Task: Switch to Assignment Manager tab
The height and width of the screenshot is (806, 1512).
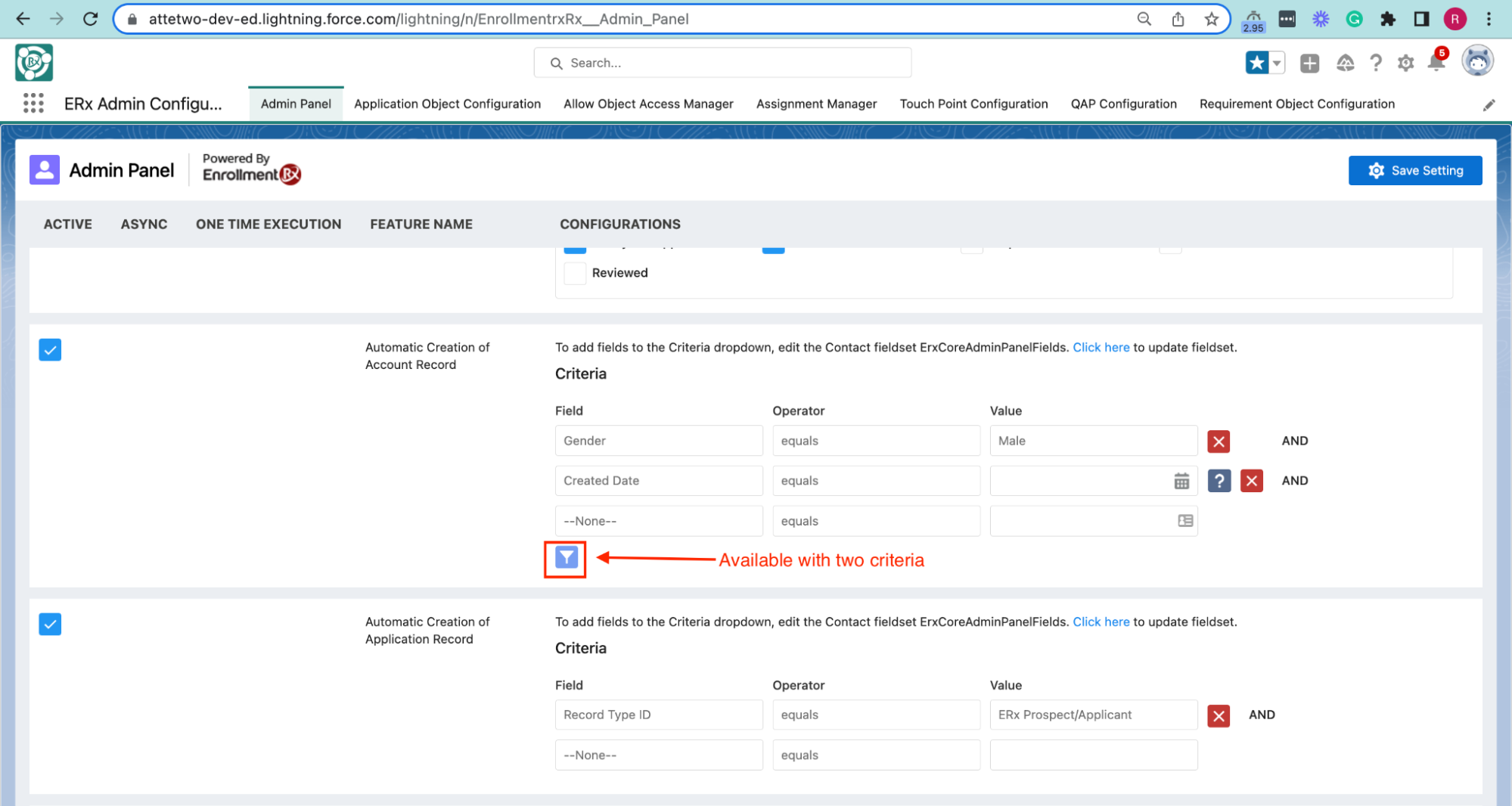Action: coord(816,104)
